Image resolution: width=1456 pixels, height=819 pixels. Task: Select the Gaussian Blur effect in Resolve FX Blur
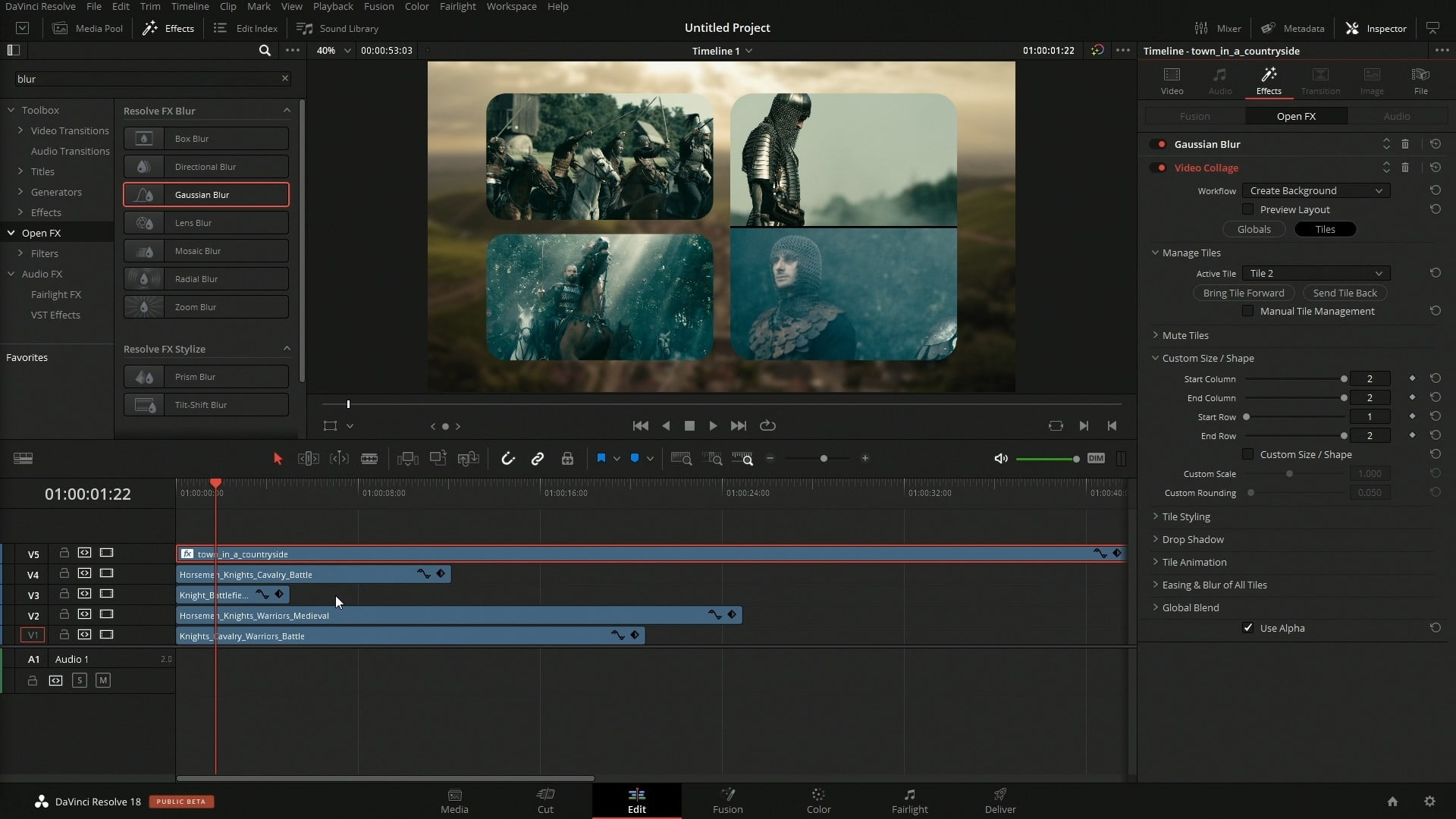coord(205,194)
